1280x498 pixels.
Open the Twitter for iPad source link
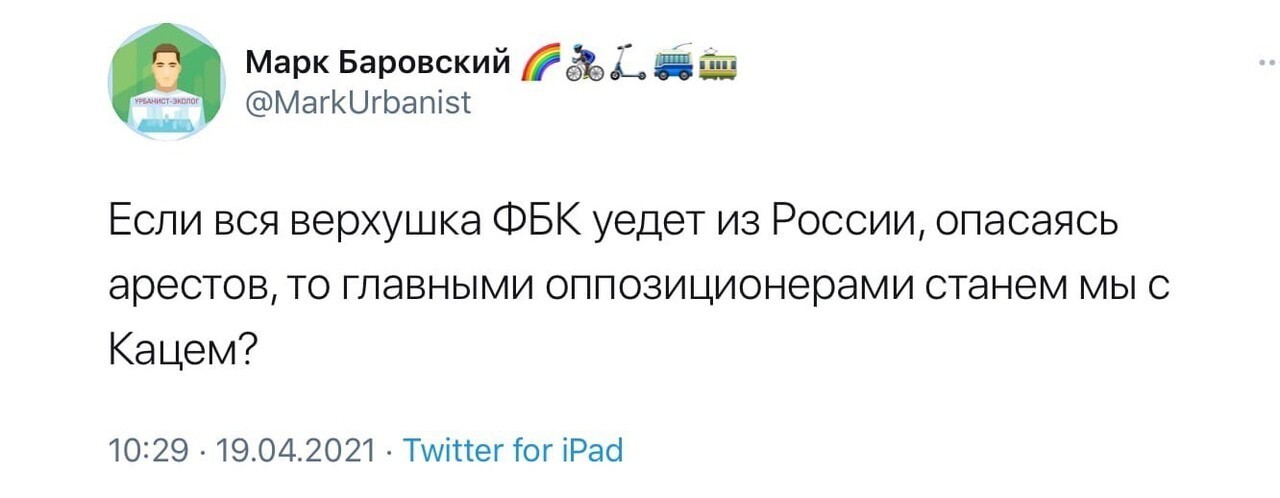(x=512, y=449)
